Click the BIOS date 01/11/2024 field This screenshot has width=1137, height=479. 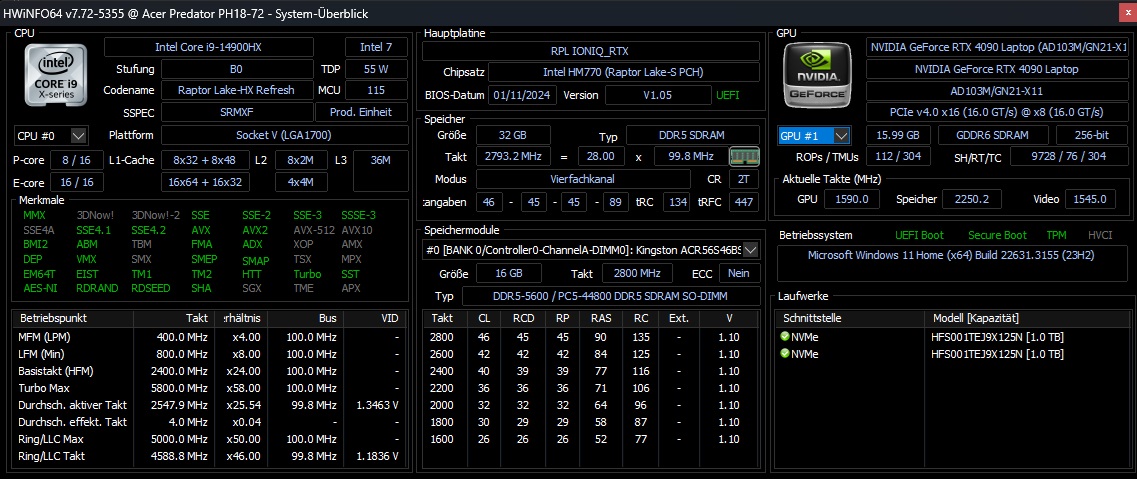tap(523, 95)
